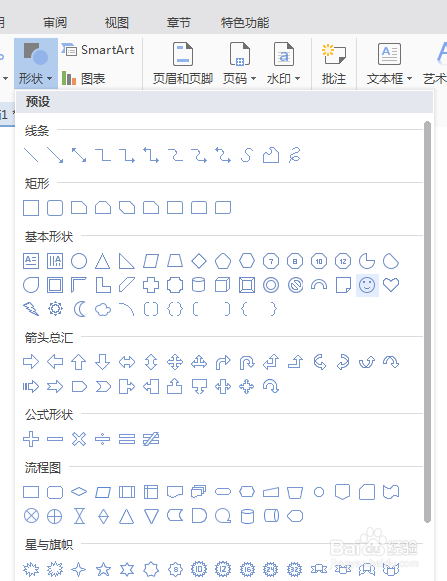Select the cross plus basic shape

(151, 285)
